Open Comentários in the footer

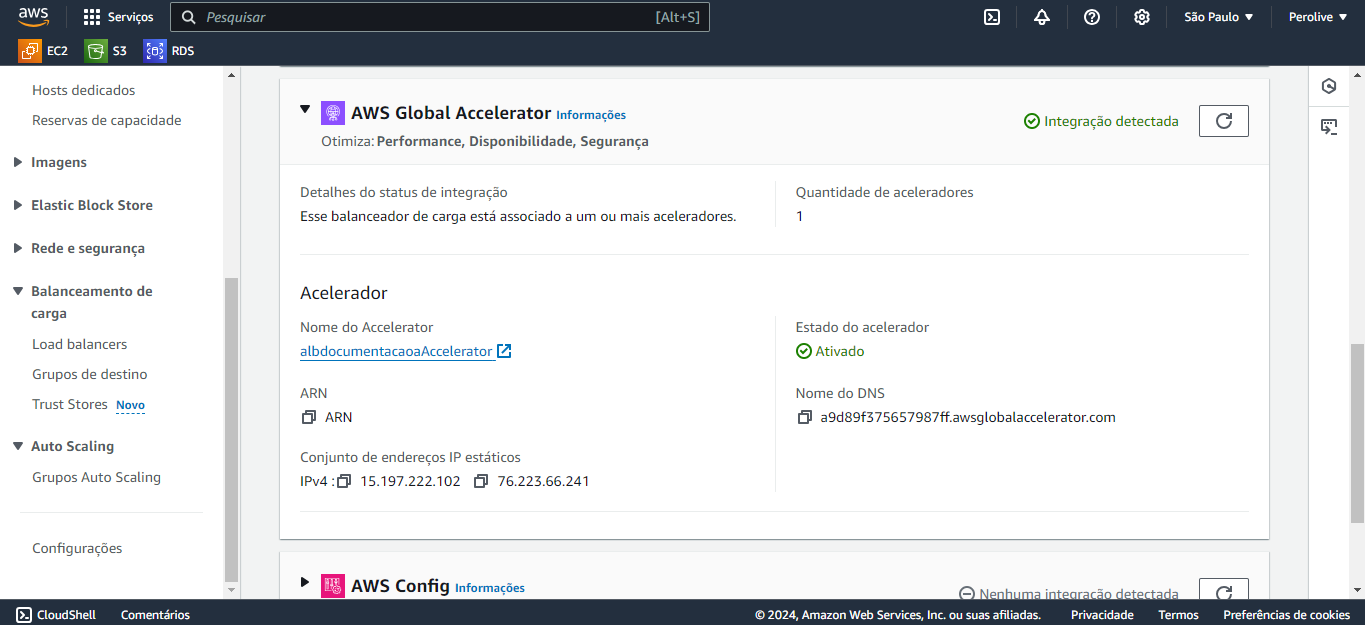tap(155, 615)
